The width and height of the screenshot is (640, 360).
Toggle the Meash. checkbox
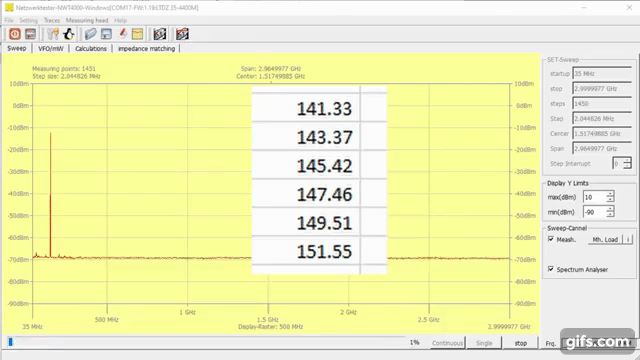point(551,239)
